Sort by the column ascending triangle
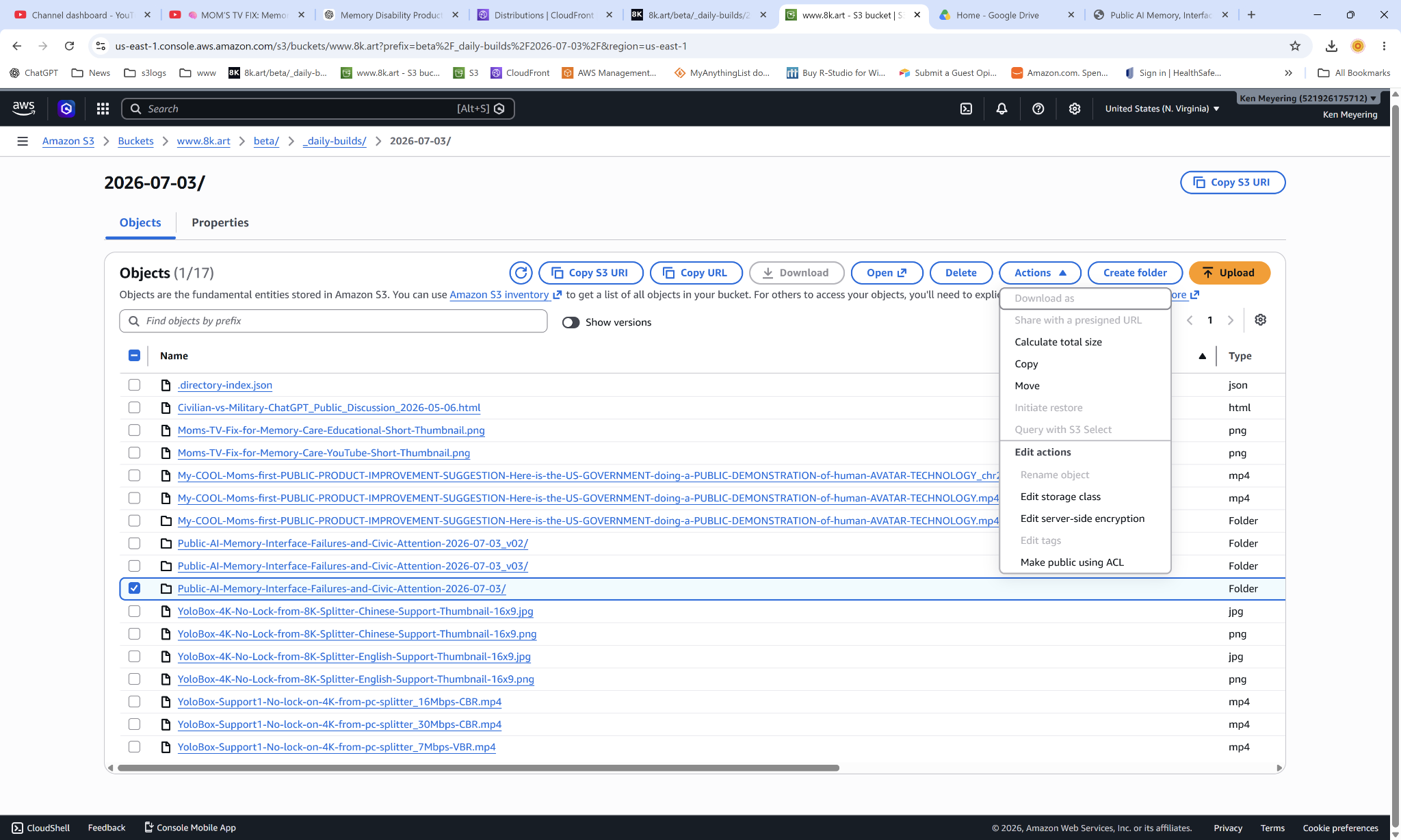Screen dimensions: 1401x840 tap(1202, 356)
